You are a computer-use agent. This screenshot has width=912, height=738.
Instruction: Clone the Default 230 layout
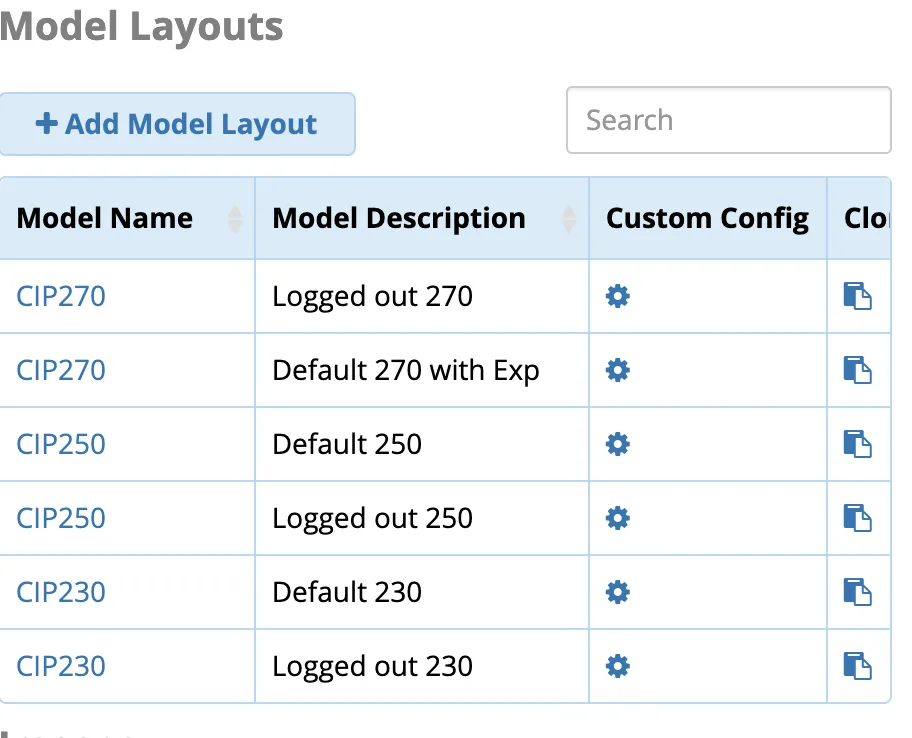857,592
